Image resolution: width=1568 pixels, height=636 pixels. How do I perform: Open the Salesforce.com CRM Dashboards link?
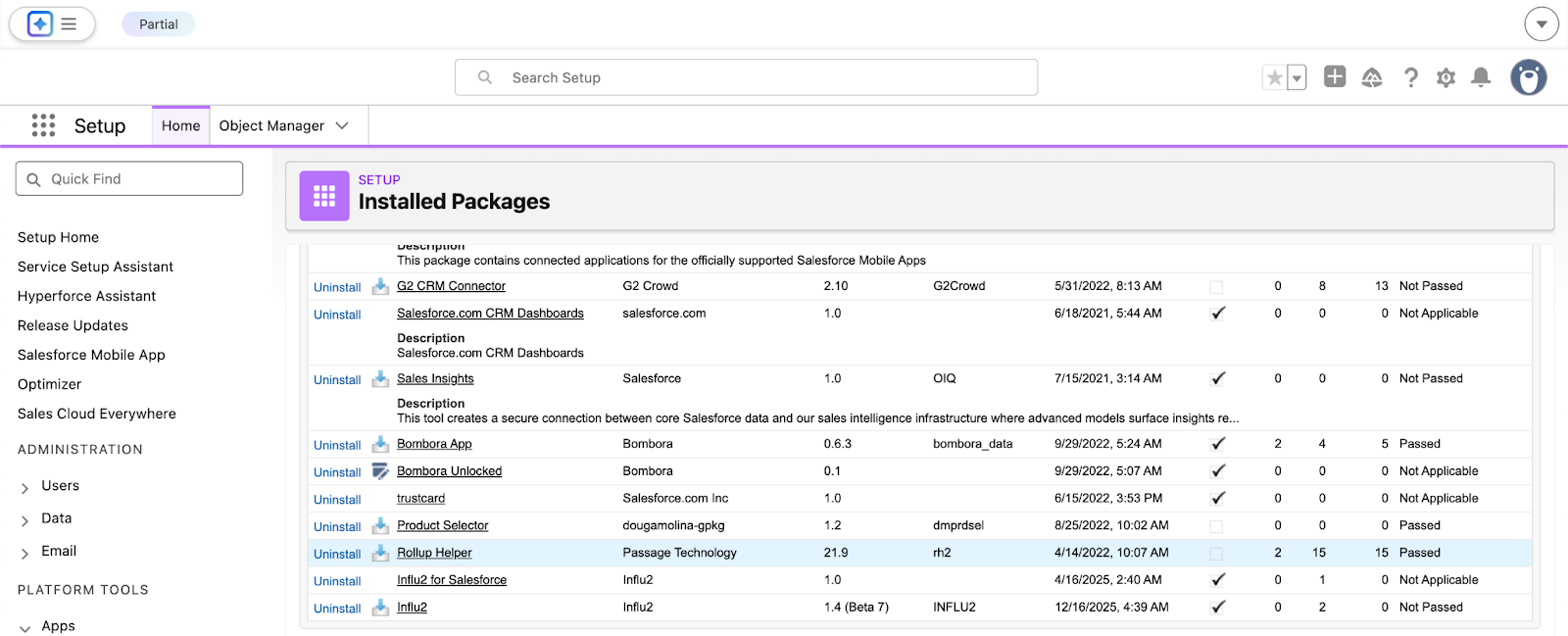[490, 314]
